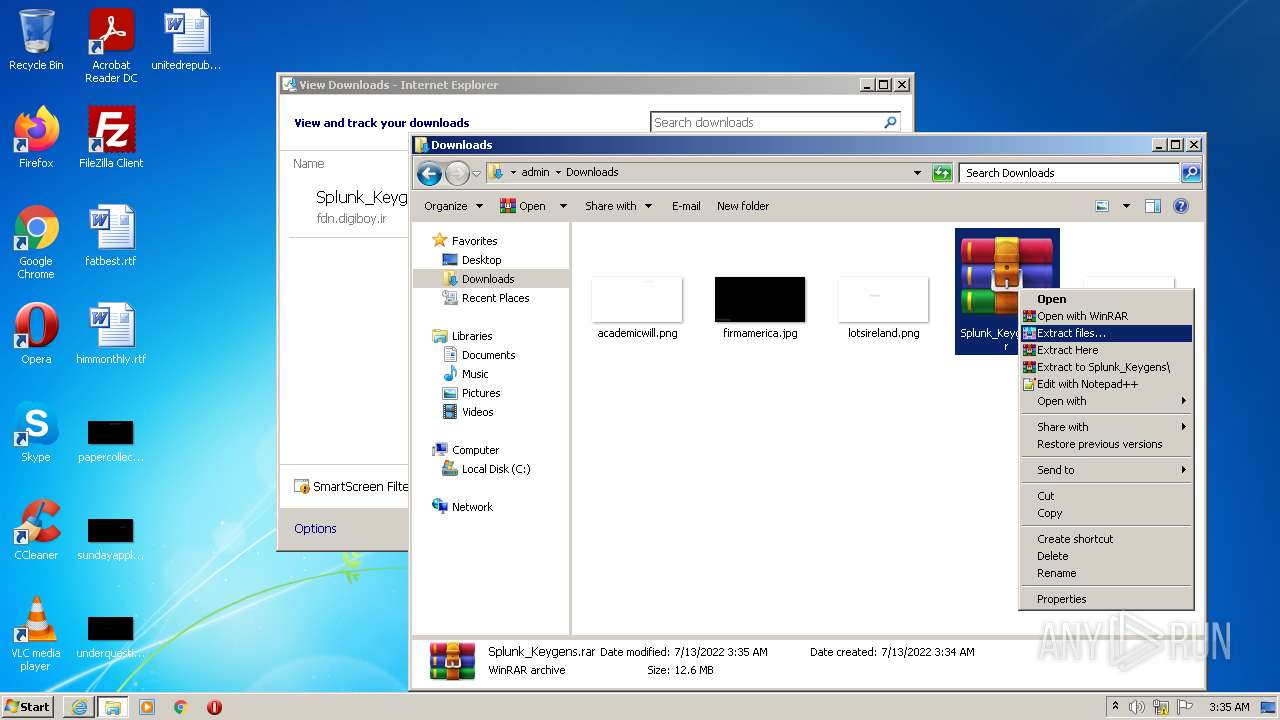The height and width of the screenshot is (720, 1280).
Task: Go back in Downloads explorer
Action: [429, 173]
